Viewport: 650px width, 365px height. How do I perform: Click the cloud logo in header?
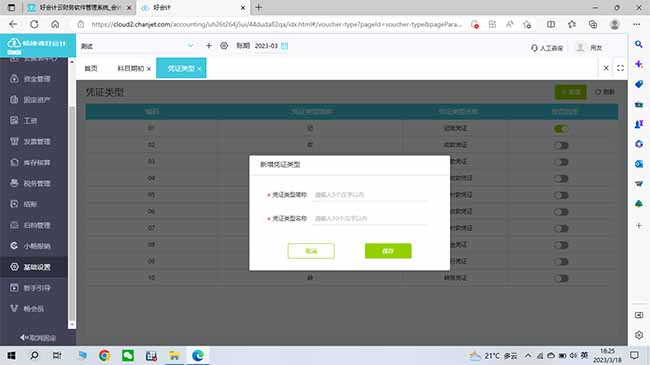[14, 43]
